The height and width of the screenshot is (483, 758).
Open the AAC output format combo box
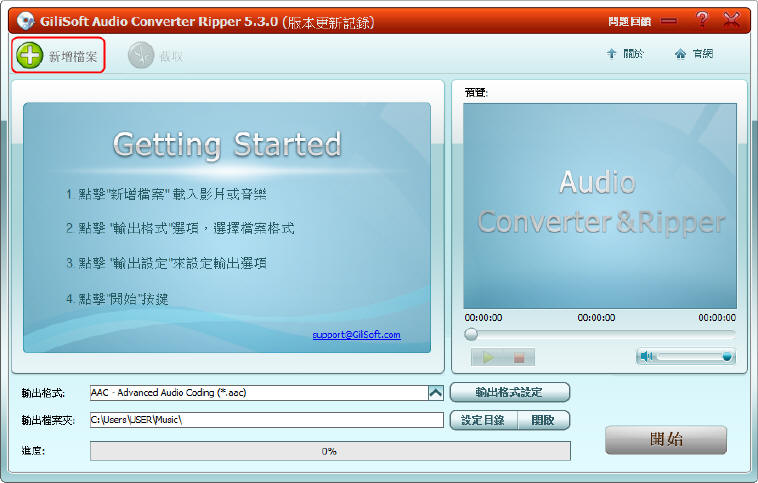(258, 393)
